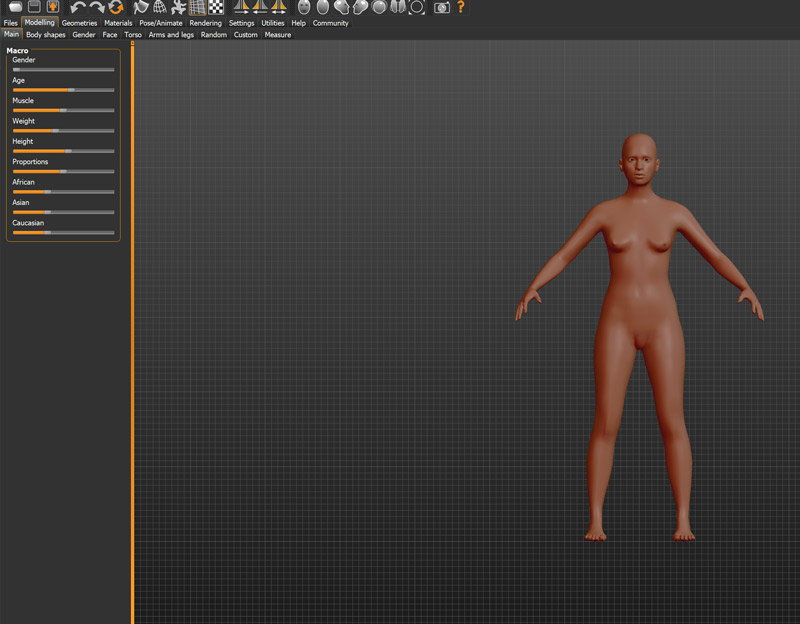Open help via the question mark icon

(x=460, y=7)
